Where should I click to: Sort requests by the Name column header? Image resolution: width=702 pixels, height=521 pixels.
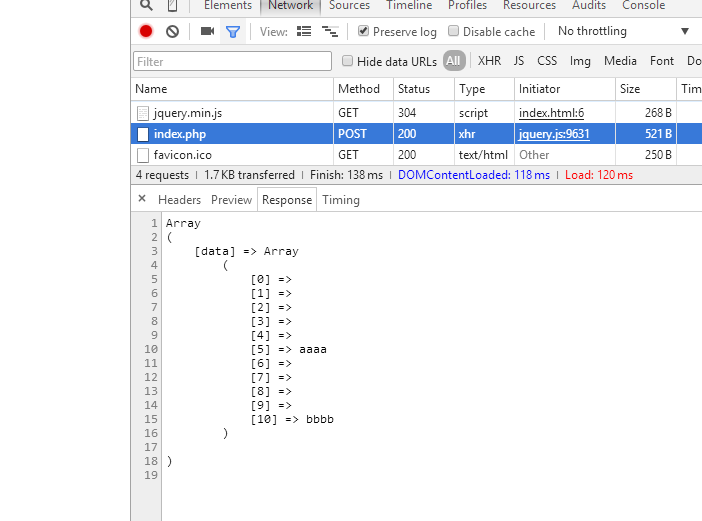tap(232, 89)
